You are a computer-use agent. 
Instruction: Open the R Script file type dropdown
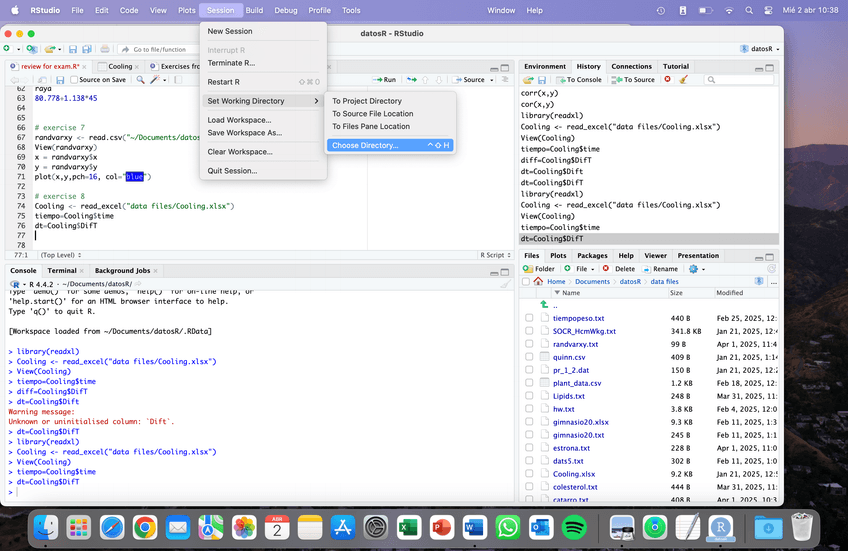(x=492, y=255)
